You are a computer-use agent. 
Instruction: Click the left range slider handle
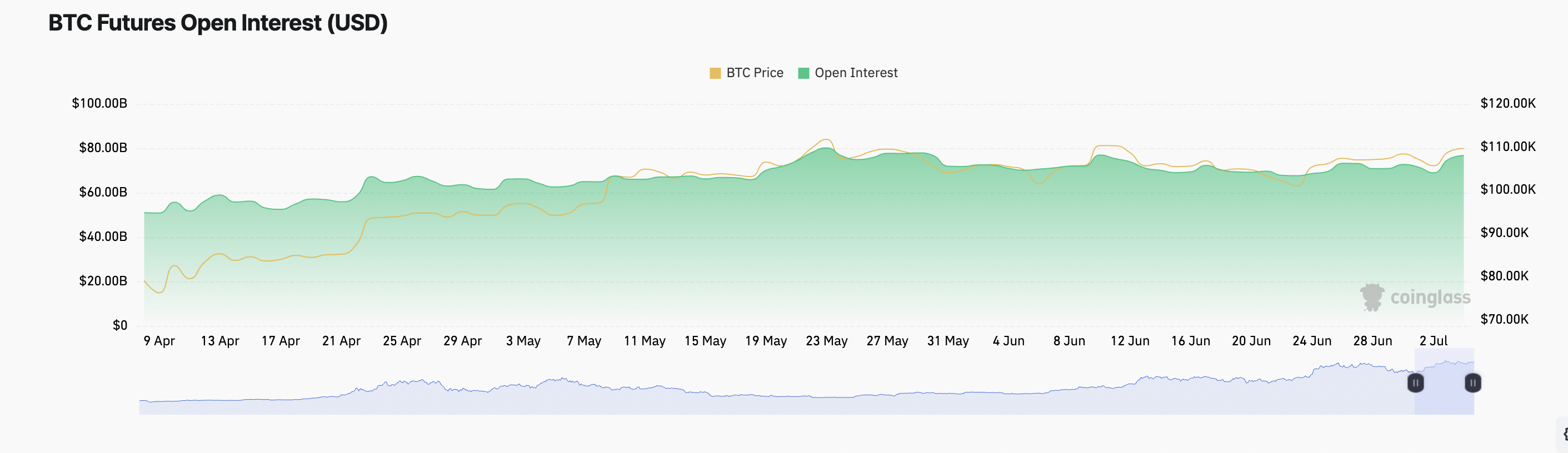(1415, 383)
